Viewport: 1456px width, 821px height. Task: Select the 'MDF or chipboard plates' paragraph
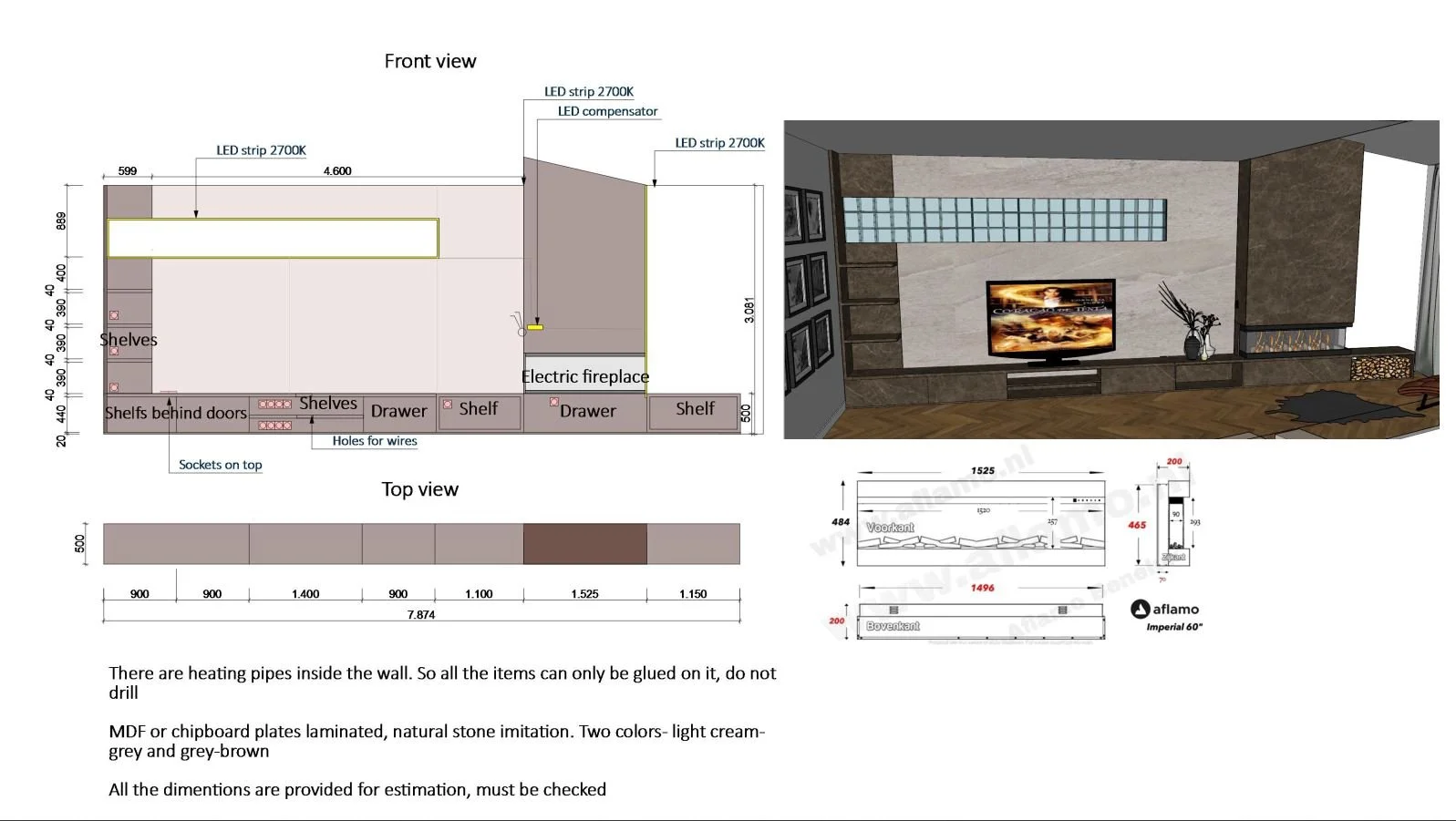(x=437, y=741)
